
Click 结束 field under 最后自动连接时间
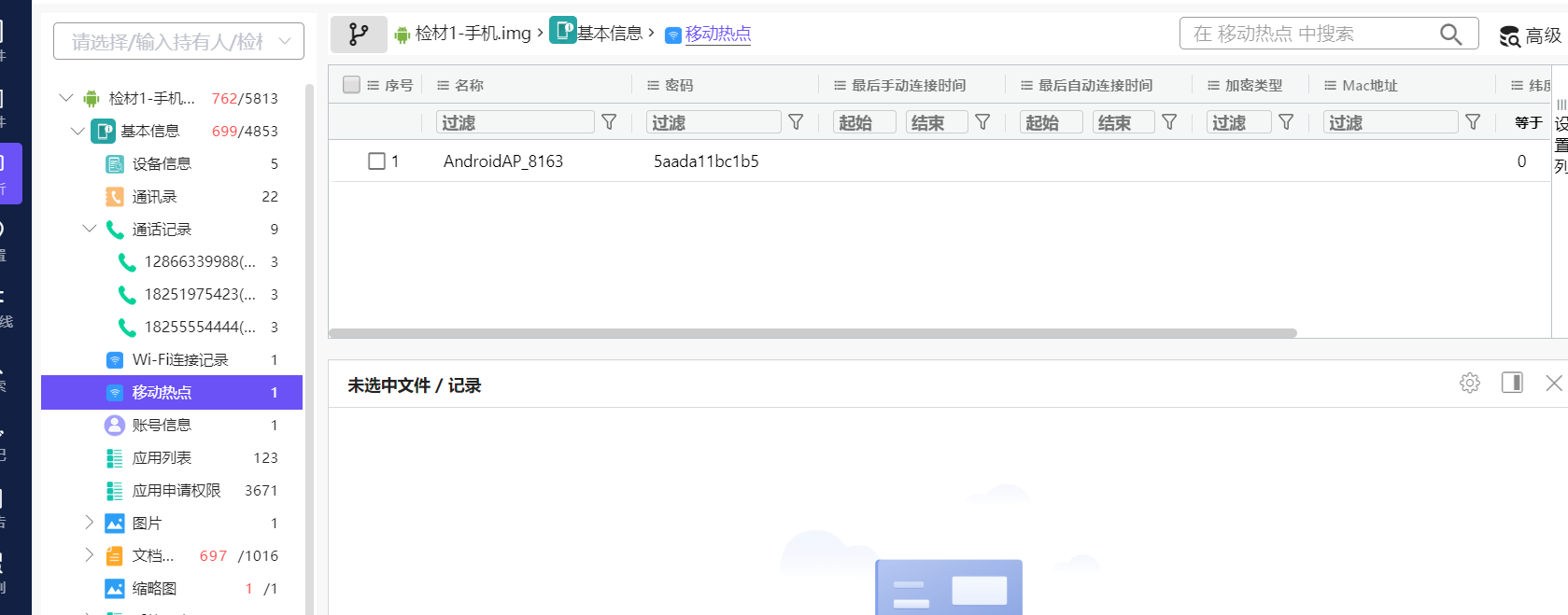[1123, 122]
